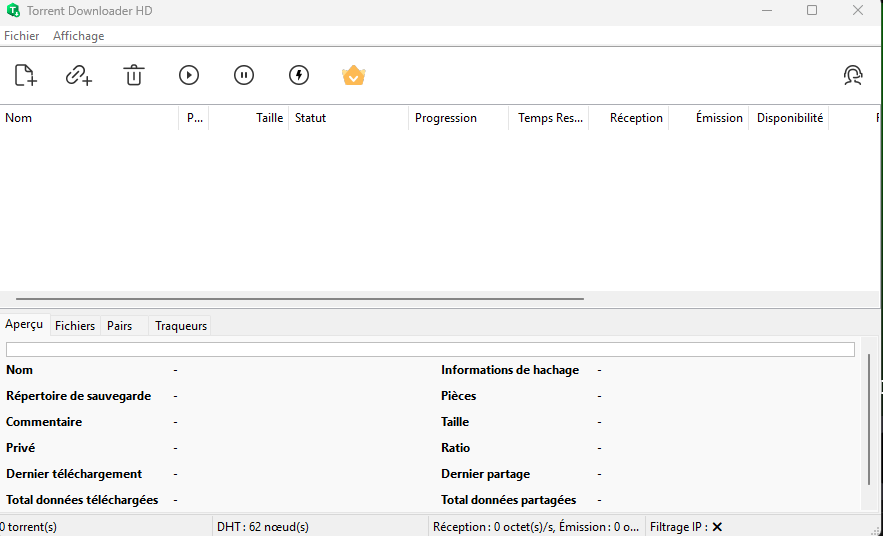Add a new torrent file
This screenshot has height=536, width=883.
tap(25, 75)
